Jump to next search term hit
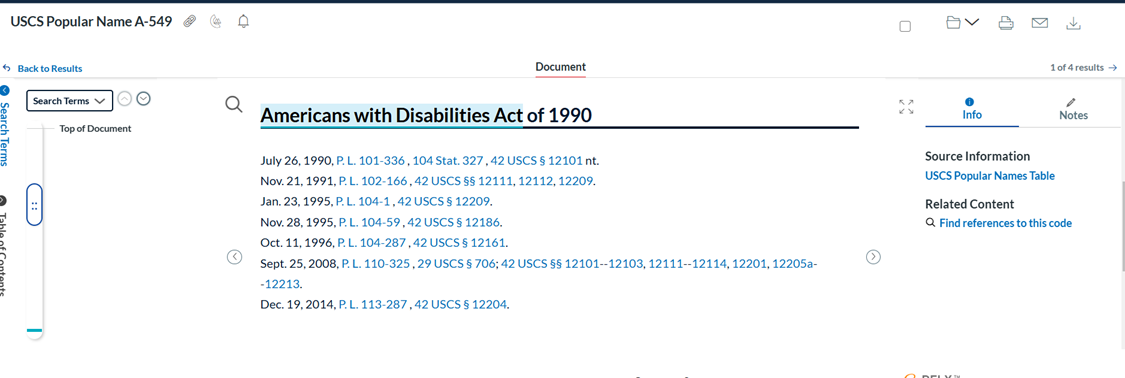Viewport: 1125px width, 378px height. coord(143,99)
